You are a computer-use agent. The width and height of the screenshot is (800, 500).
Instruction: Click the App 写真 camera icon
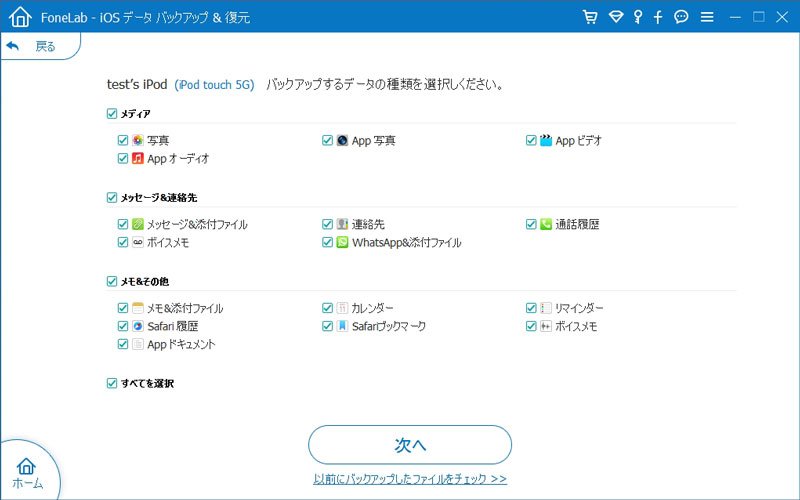click(x=342, y=140)
